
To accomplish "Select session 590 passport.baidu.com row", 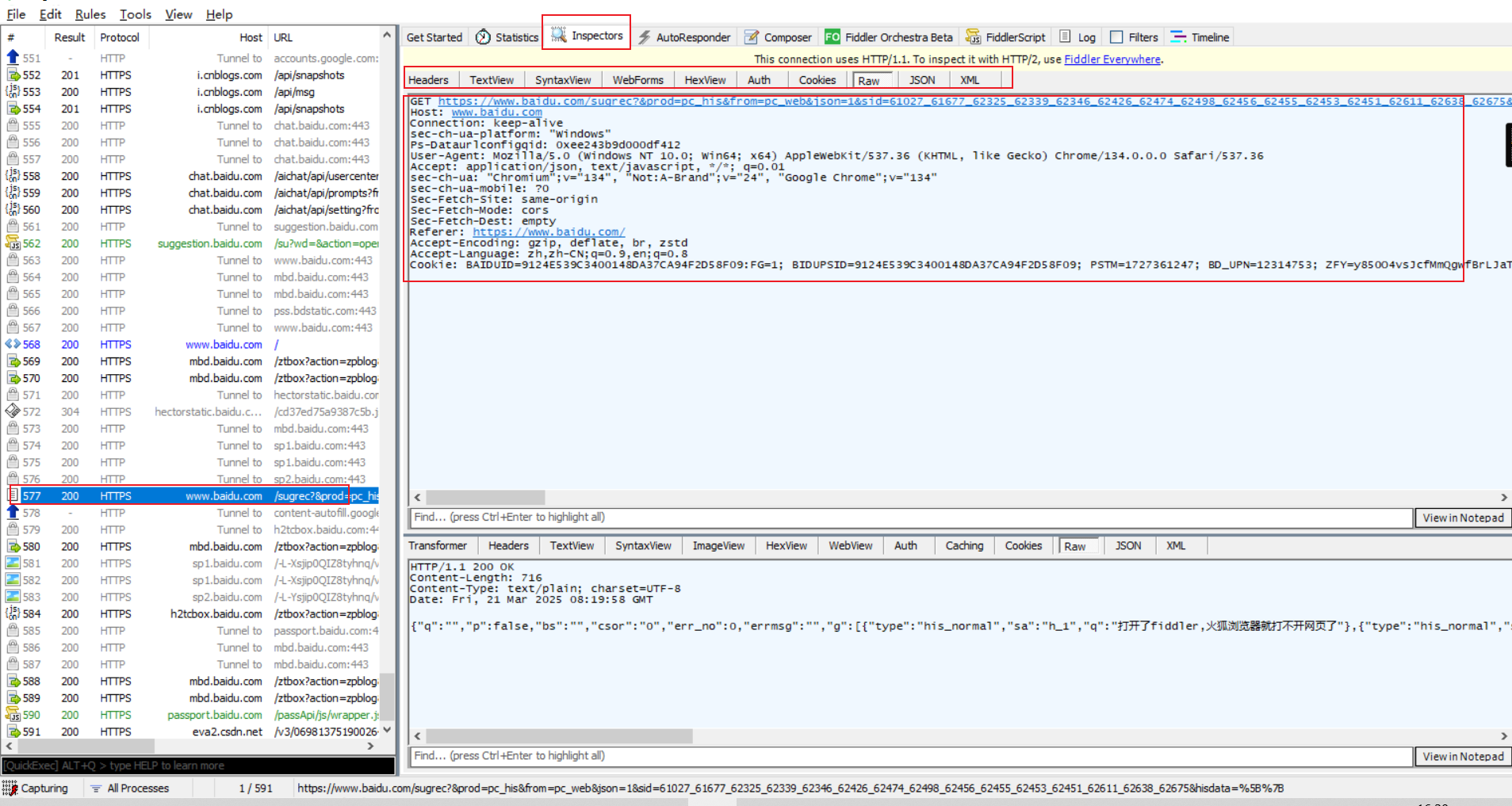I will (192, 715).
